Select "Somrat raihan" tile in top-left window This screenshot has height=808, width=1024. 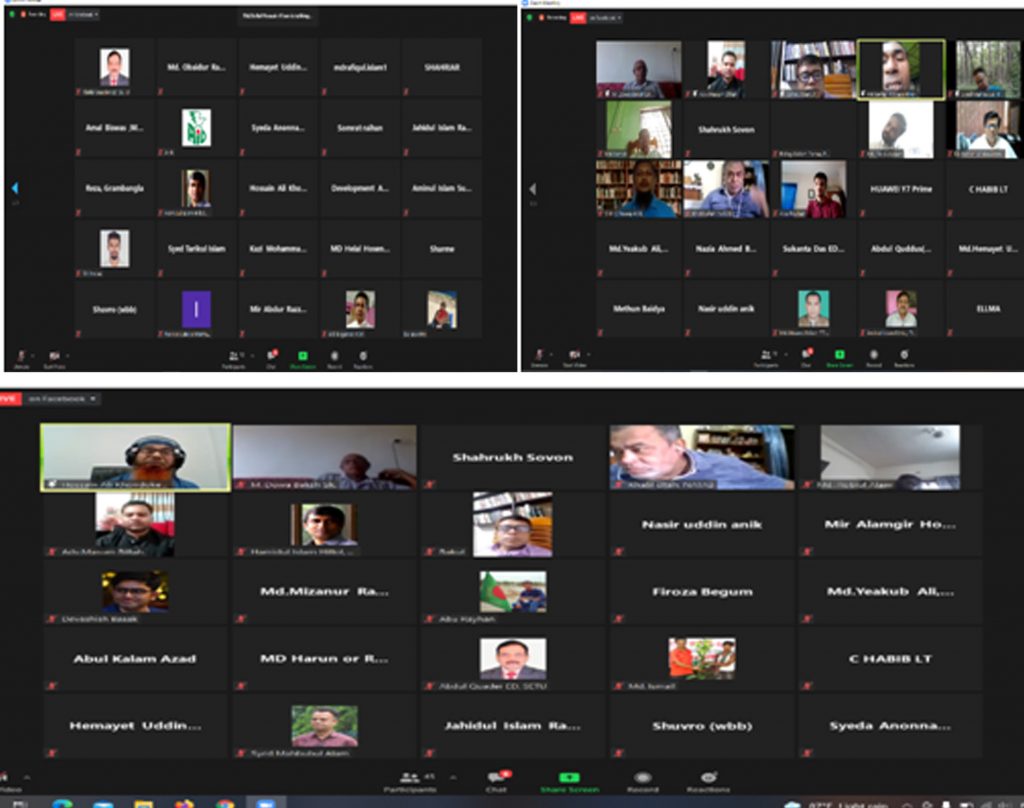tap(360, 127)
